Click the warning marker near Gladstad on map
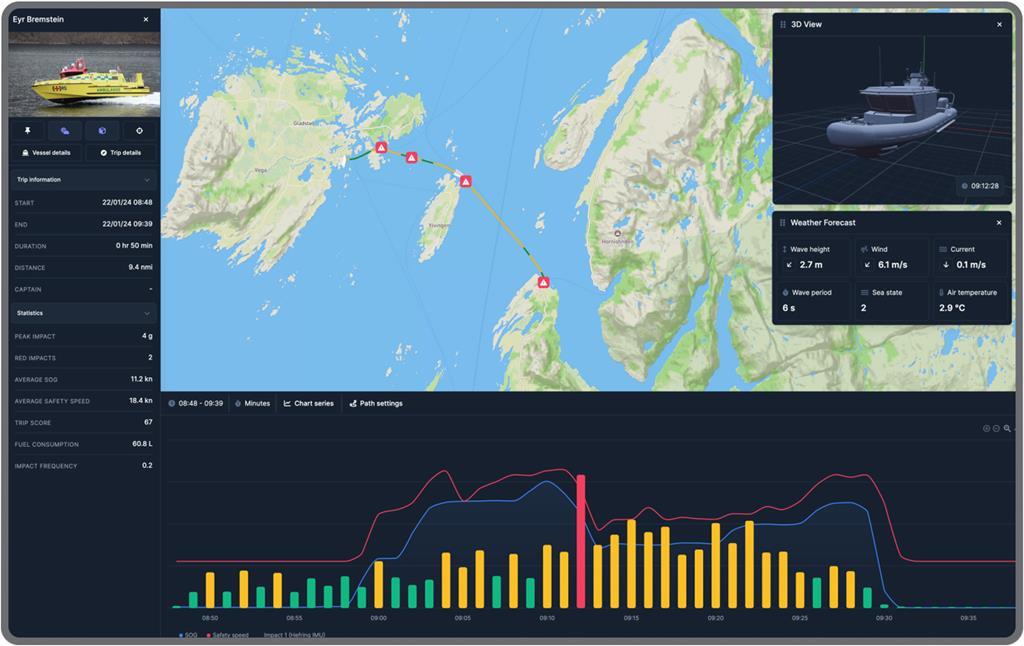1024x646 pixels. click(381, 148)
